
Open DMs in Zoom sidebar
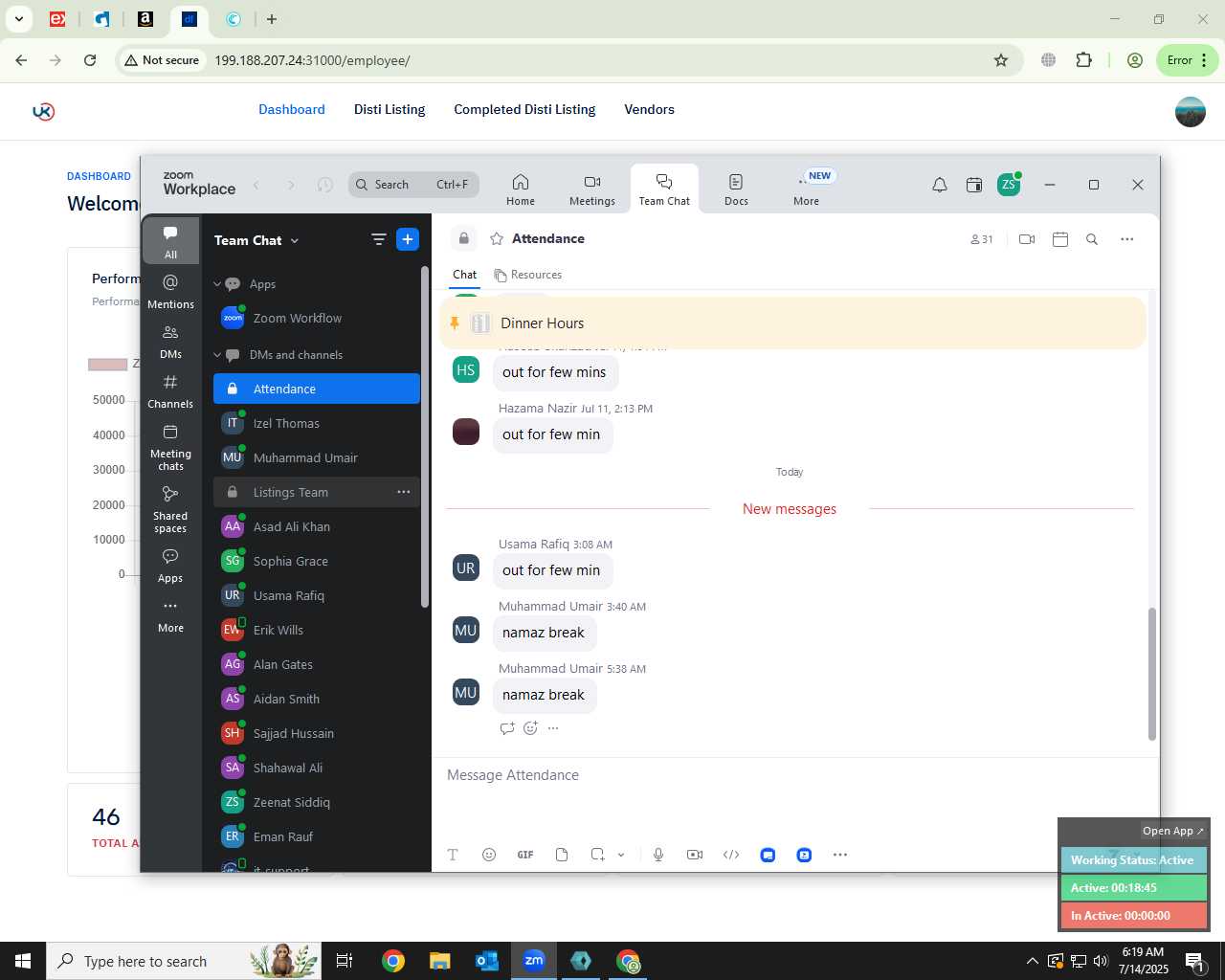(x=170, y=341)
